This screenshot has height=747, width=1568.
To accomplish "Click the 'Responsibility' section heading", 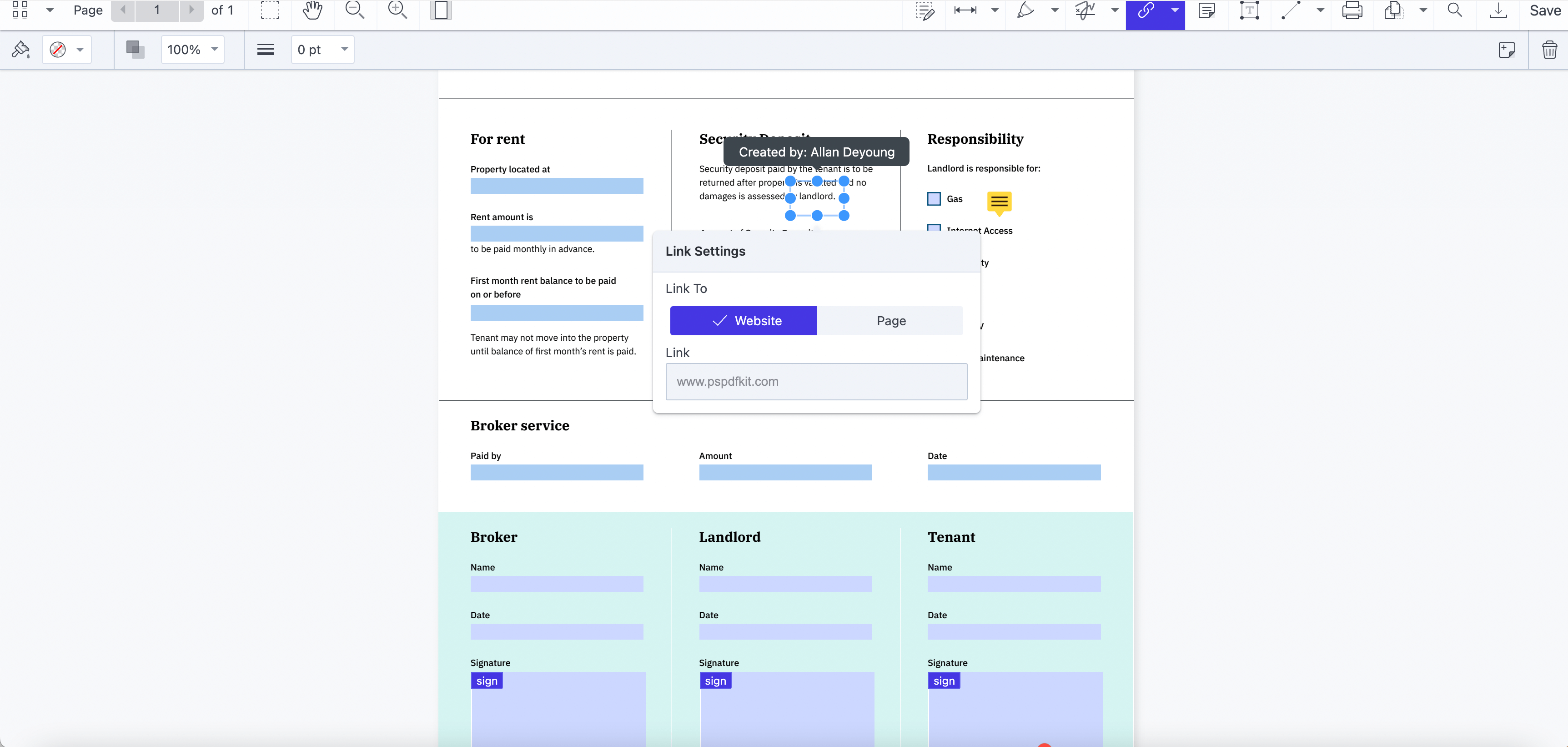I will (975, 139).
